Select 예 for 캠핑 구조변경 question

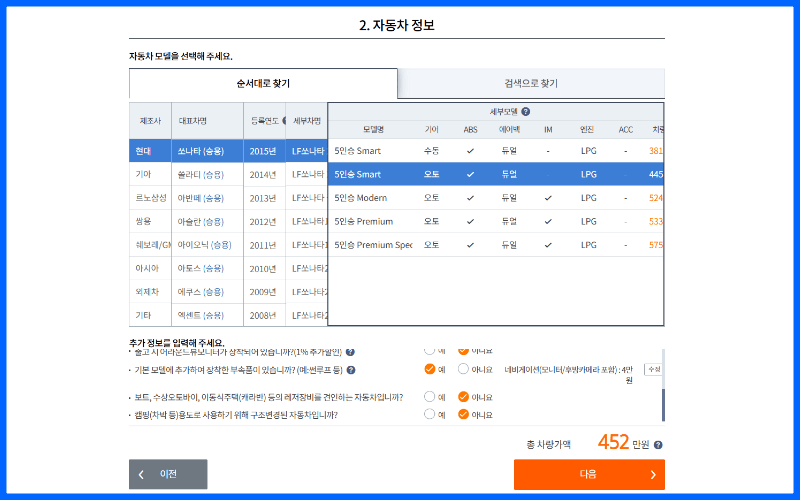tap(430, 414)
